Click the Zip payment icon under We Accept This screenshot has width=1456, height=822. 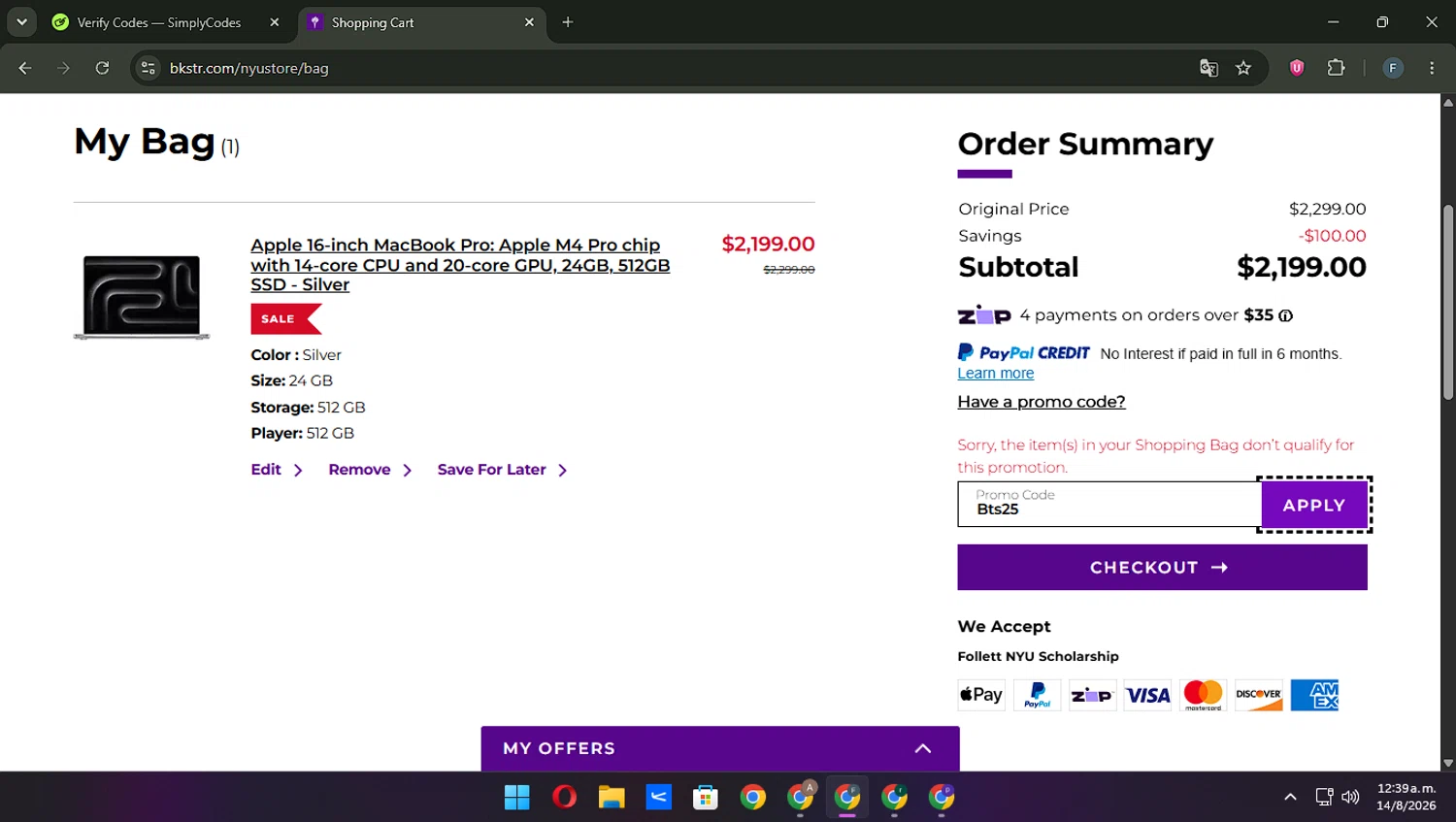coord(1093,695)
